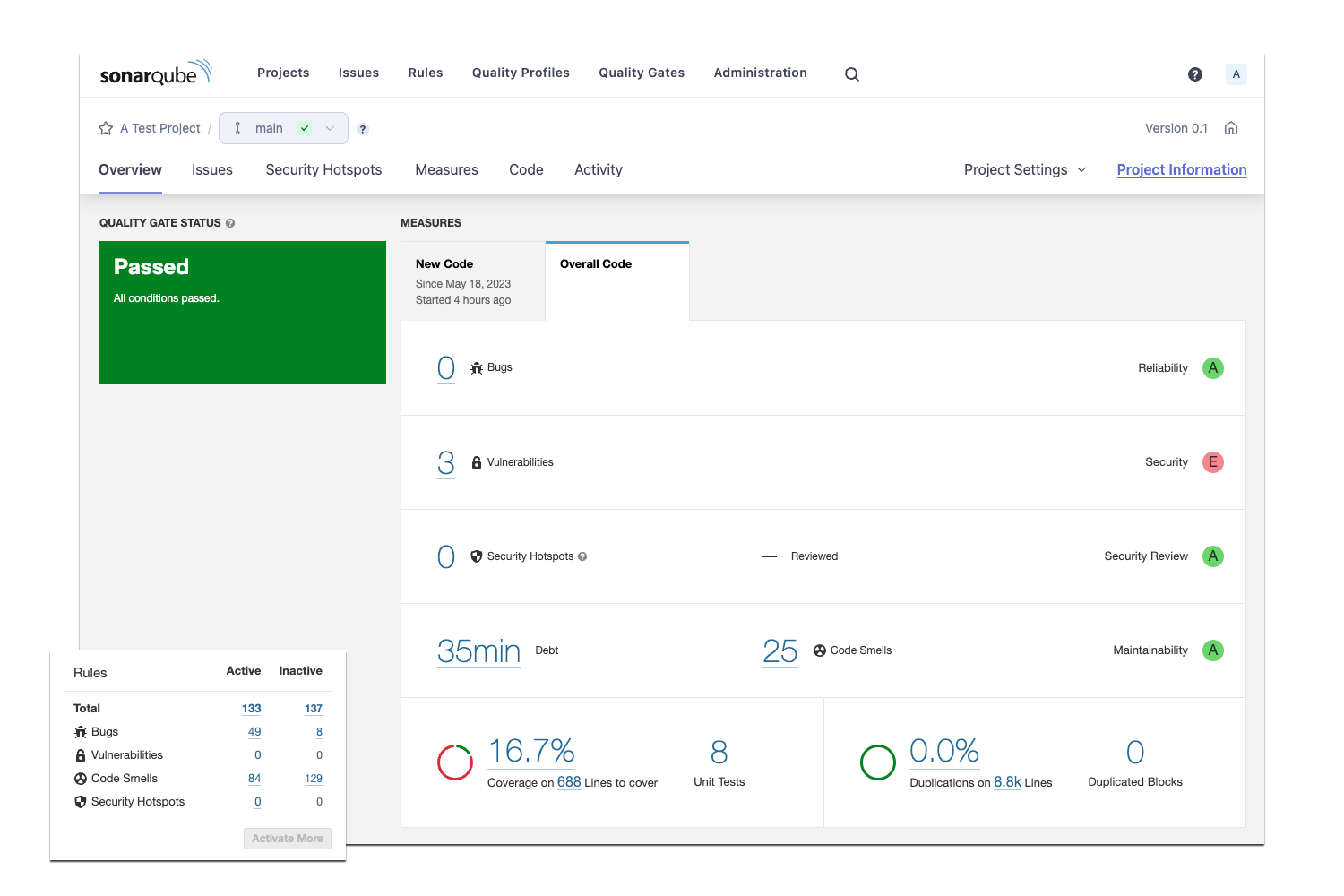Screen dimensions: 1344x896
Task: Click total active rules count 133
Action: tap(252, 709)
